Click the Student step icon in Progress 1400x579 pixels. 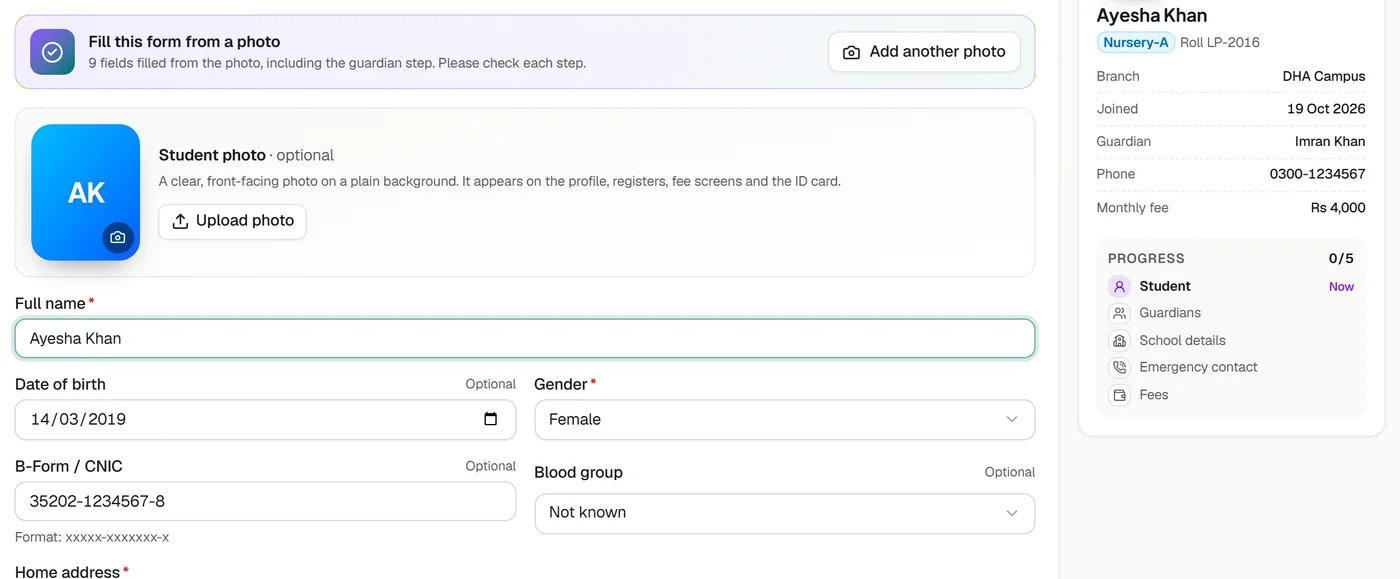pos(1119,286)
